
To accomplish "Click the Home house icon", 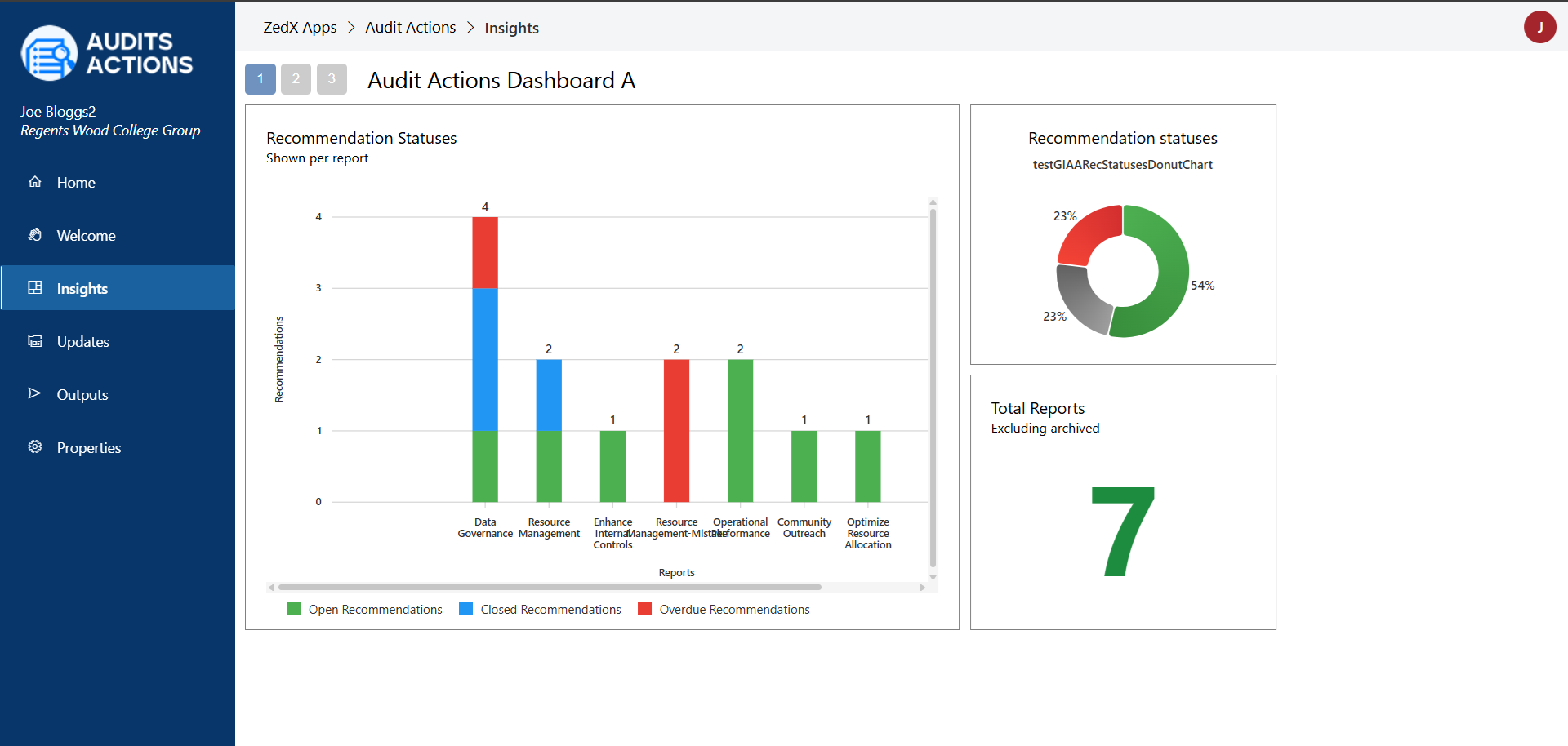I will point(34,181).
